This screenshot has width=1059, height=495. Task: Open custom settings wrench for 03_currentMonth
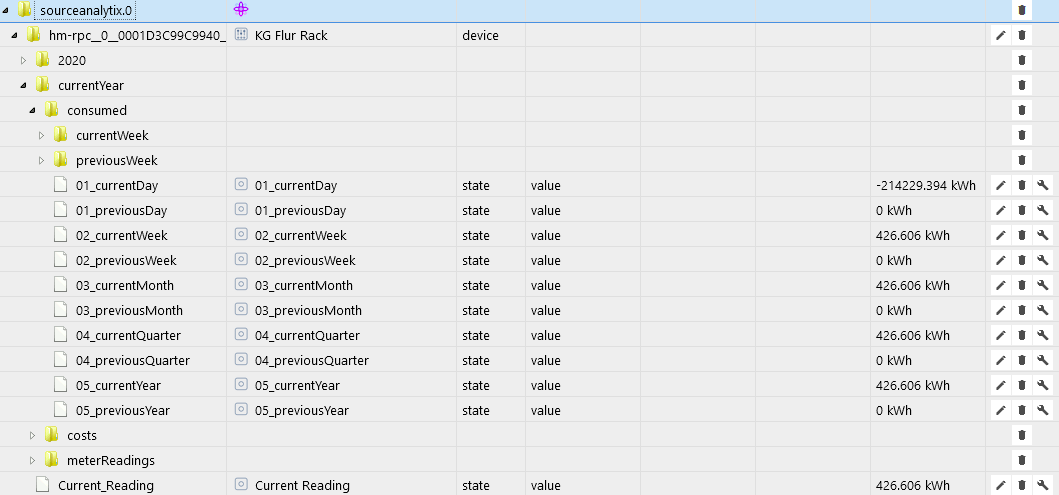1042,285
